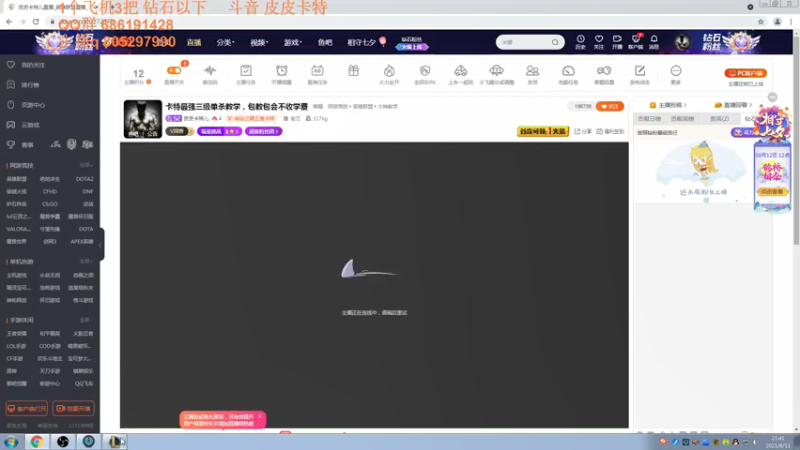Click the user avatar in header

pyautogui.click(x=682, y=42)
